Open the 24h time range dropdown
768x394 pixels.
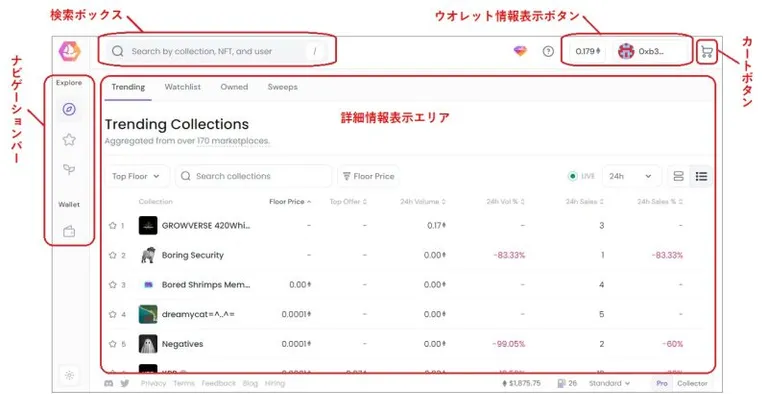pyautogui.click(x=631, y=176)
